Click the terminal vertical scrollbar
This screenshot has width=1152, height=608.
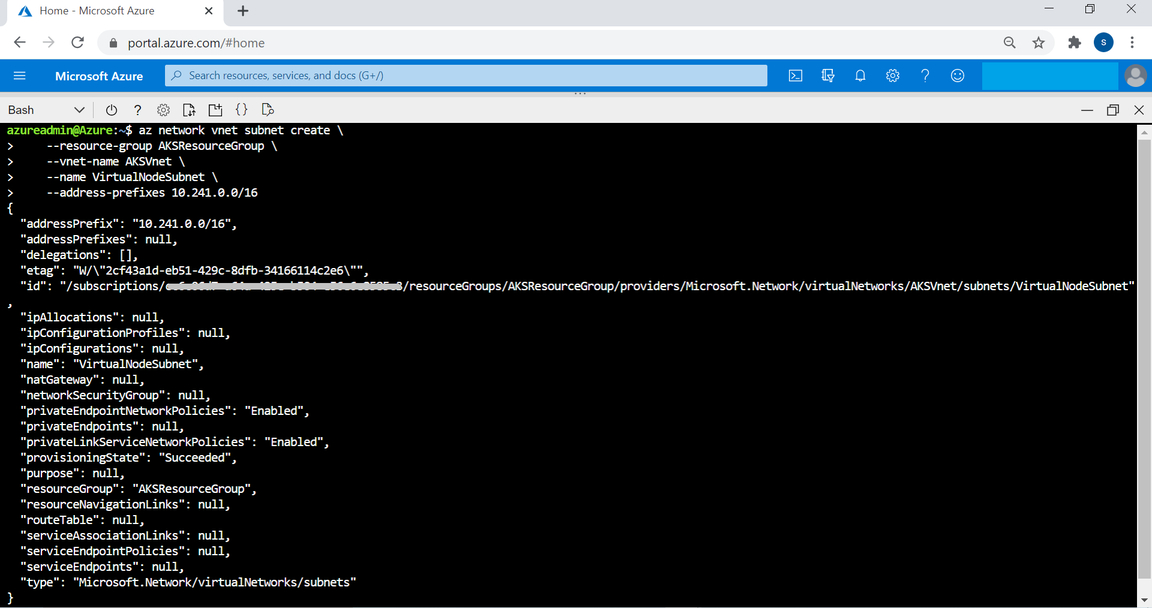click(x=1144, y=360)
